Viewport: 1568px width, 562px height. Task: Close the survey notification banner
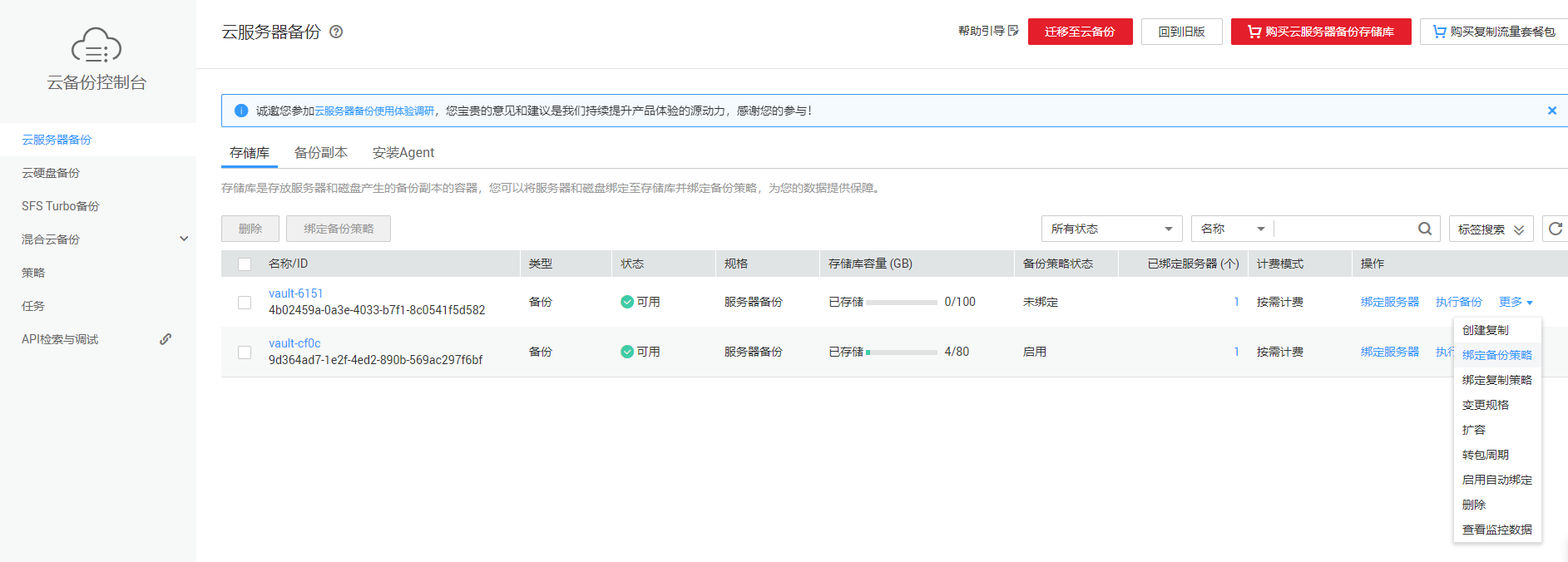coord(1551,111)
